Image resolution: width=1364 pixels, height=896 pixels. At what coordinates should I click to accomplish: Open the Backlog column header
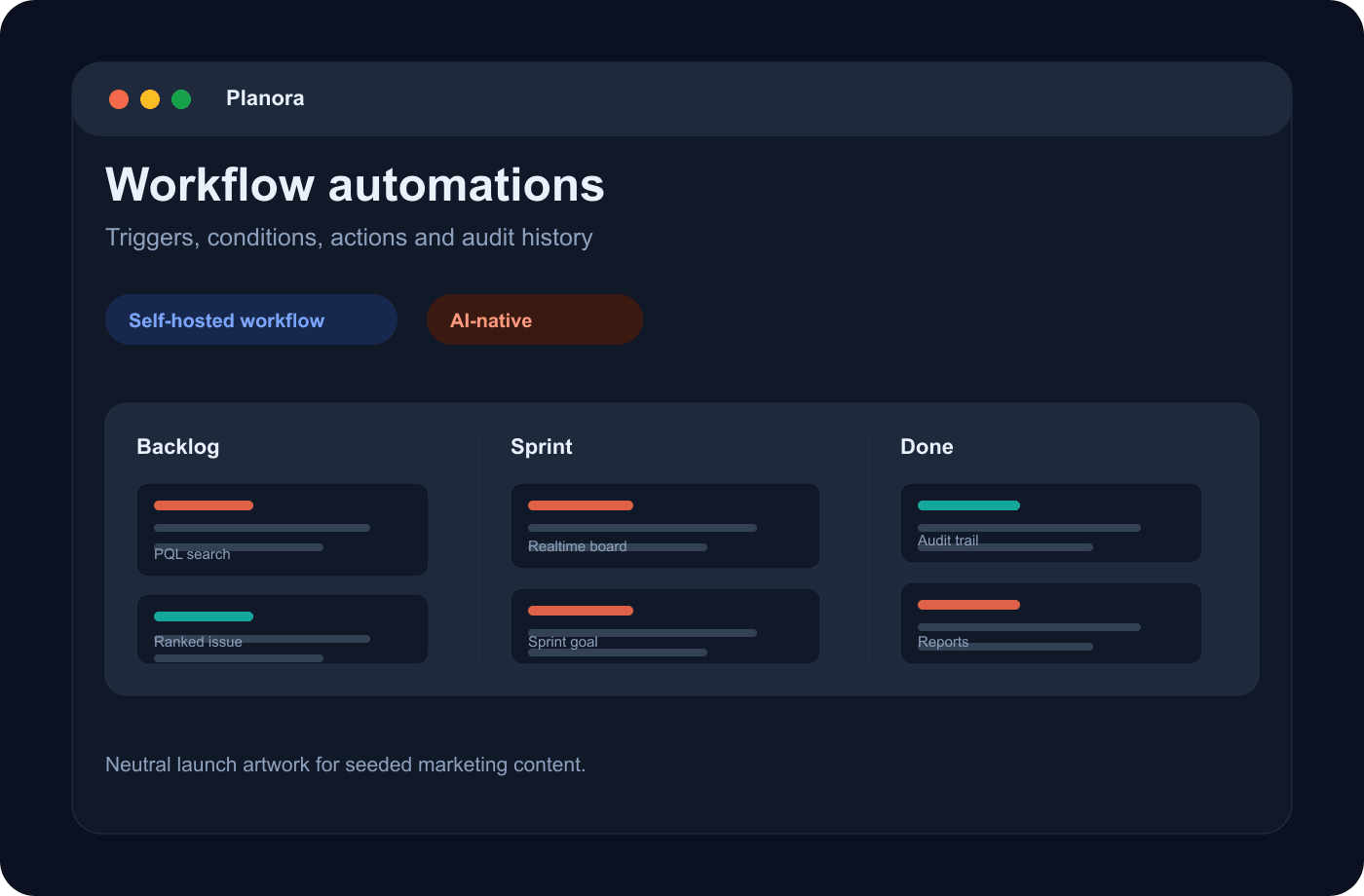point(178,447)
